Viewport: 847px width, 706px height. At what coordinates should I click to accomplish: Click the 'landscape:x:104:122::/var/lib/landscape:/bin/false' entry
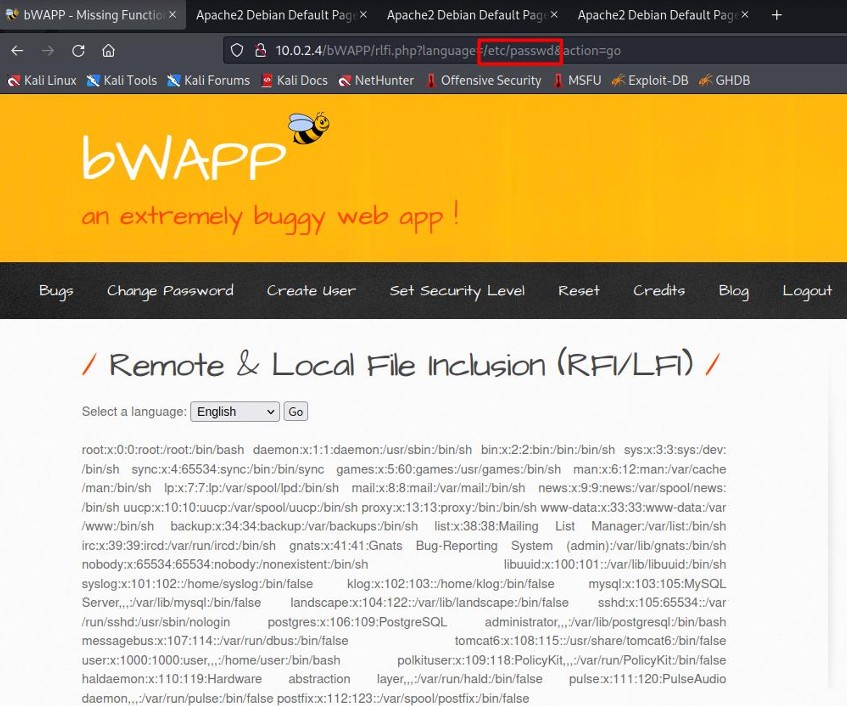[x=429, y=603]
